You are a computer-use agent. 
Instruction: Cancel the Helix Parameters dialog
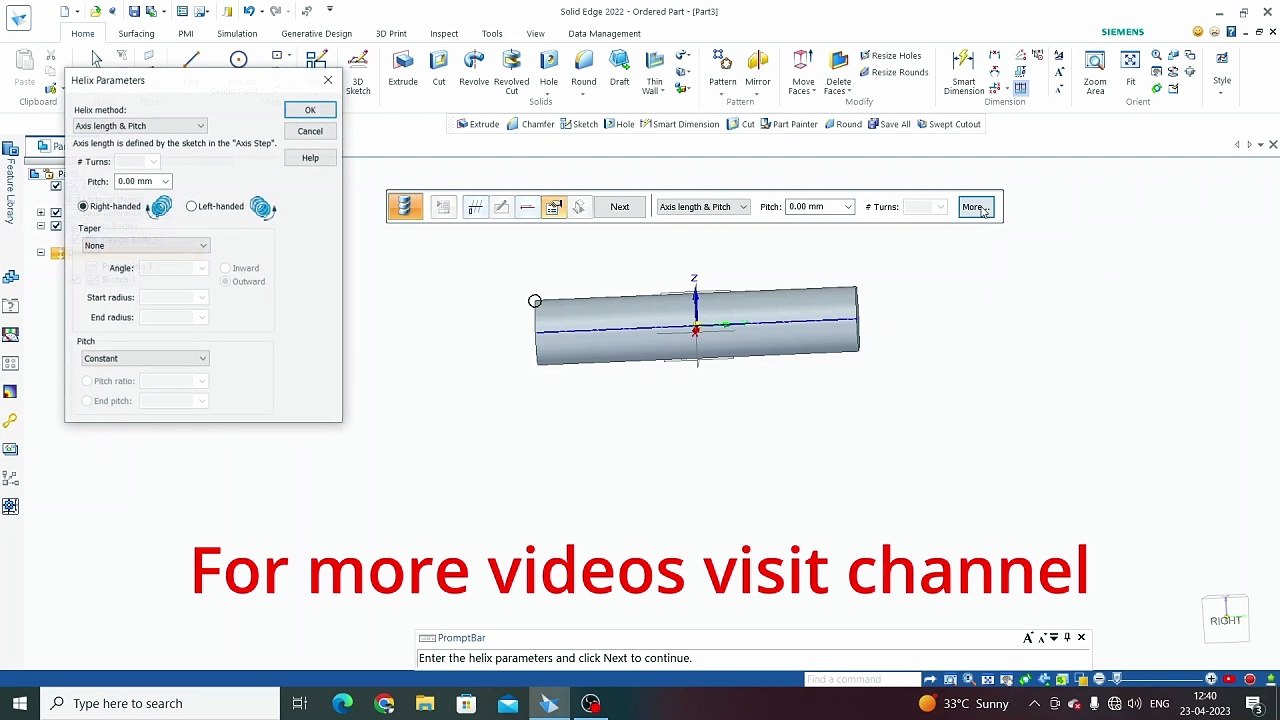(x=310, y=132)
